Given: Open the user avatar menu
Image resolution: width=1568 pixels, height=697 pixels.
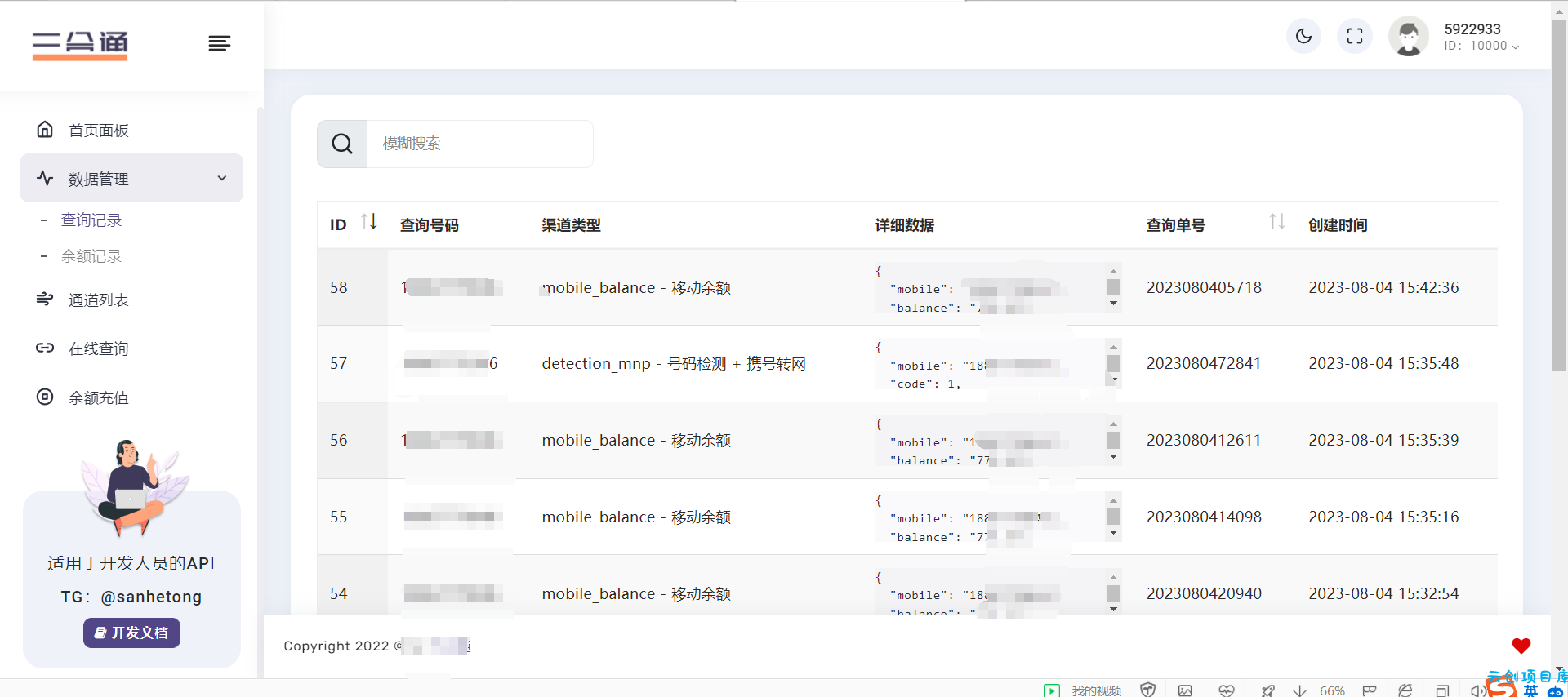Looking at the screenshot, I should (x=1409, y=37).
